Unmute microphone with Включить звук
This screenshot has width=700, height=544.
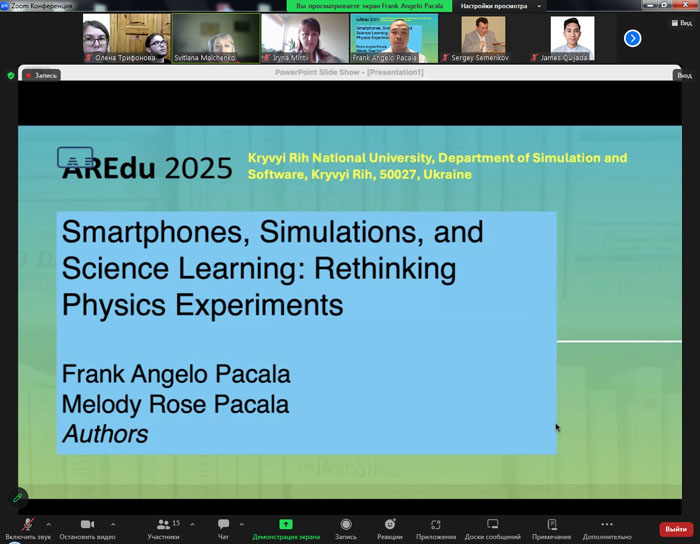tap(27, 526)
